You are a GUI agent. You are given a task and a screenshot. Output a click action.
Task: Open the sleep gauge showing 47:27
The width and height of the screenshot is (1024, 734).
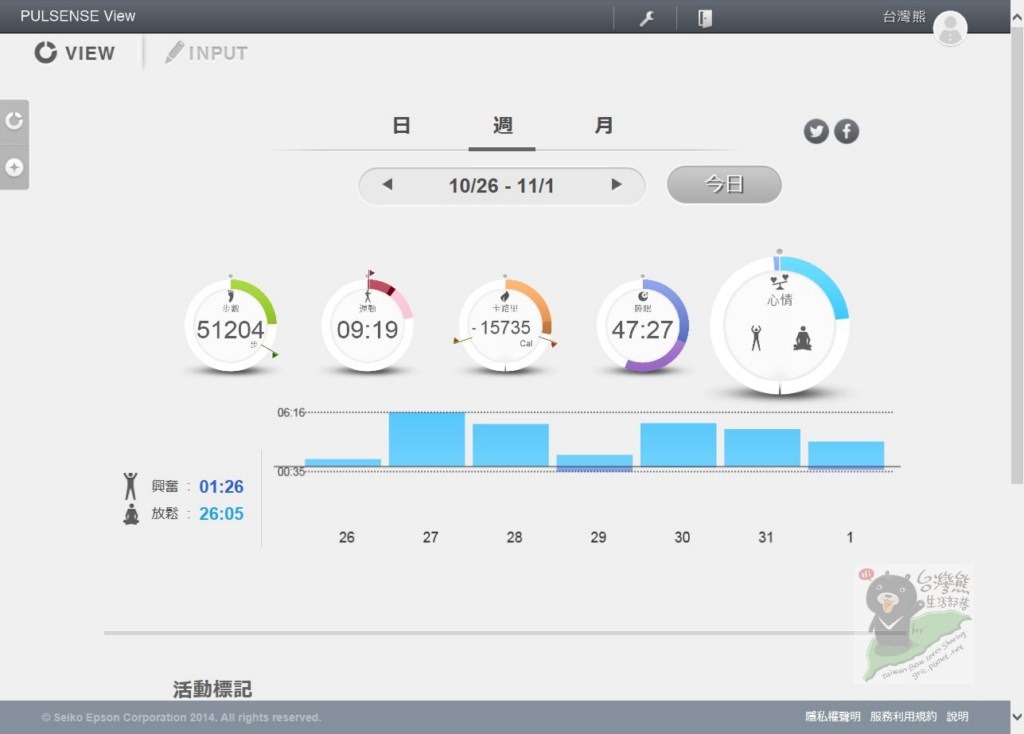point(643,326)
